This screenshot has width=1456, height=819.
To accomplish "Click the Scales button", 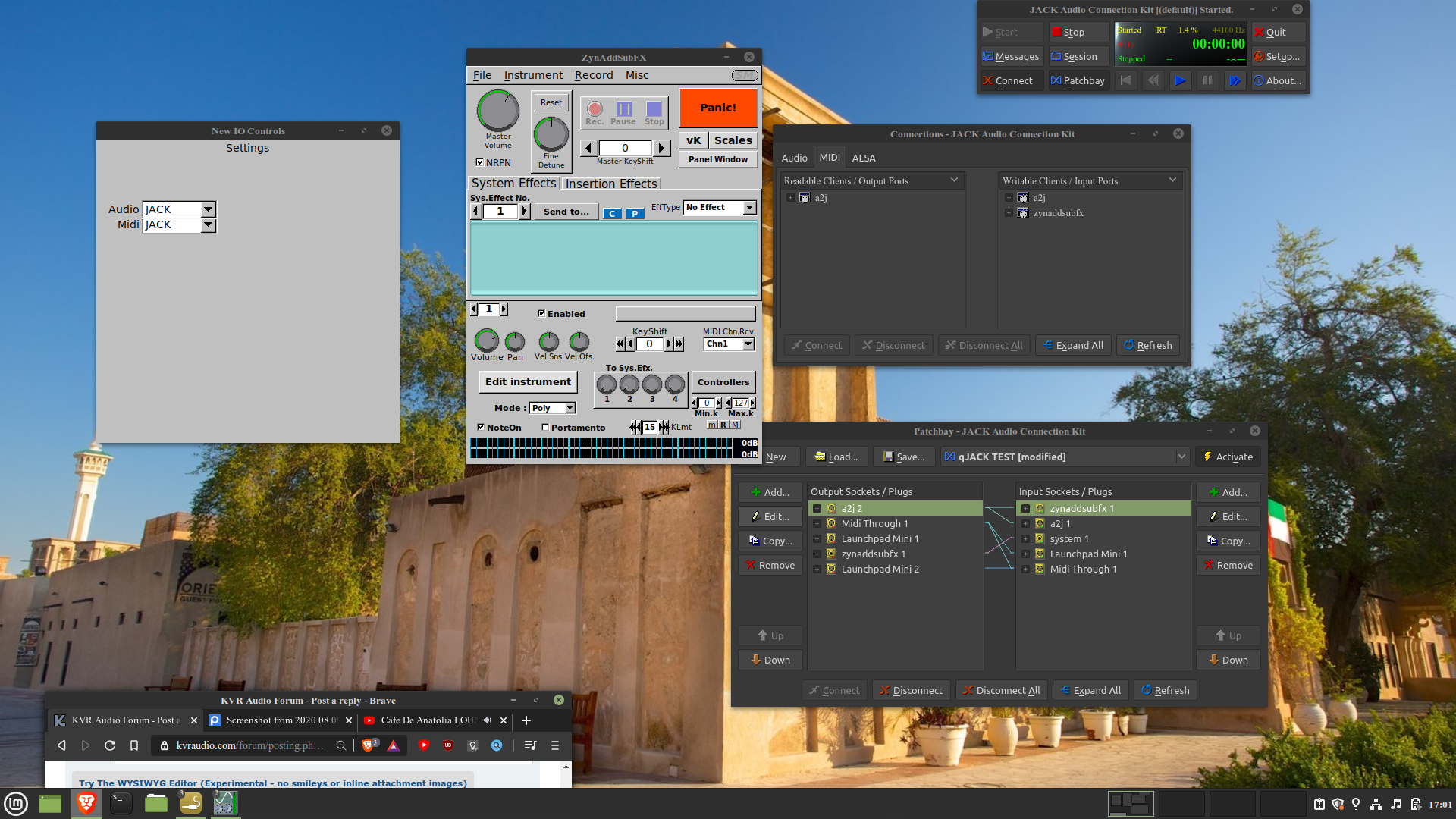I will (733, 140).
